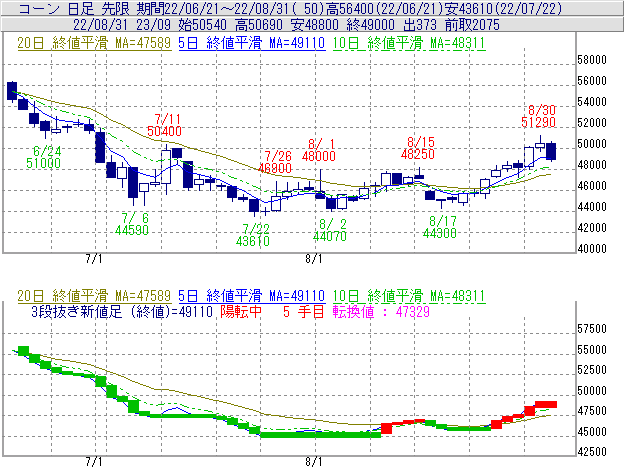
Task: Click the 8/15 48250 high label
Action: click(418, 148)
